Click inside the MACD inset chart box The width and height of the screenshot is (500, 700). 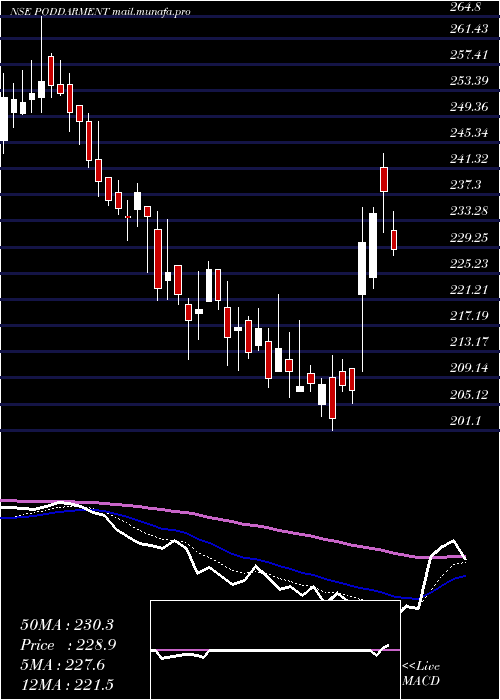click(275, 650)
